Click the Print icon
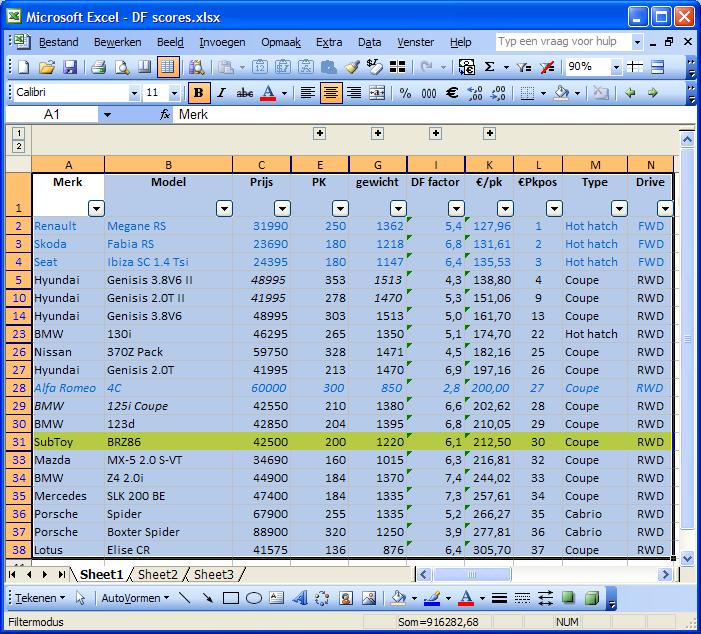The height and width of the screenshot is (634, 701). click(x=98, y=67)
